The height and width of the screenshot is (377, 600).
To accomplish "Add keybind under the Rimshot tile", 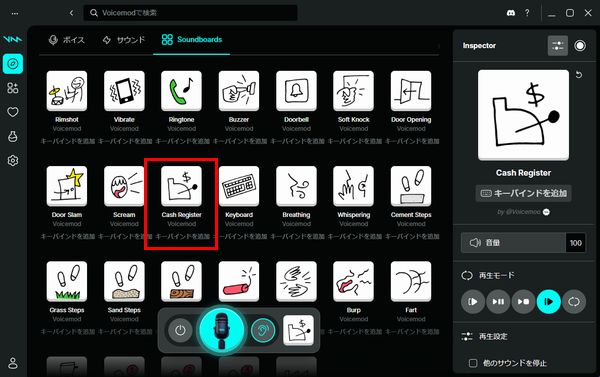I will click(67, 141).
